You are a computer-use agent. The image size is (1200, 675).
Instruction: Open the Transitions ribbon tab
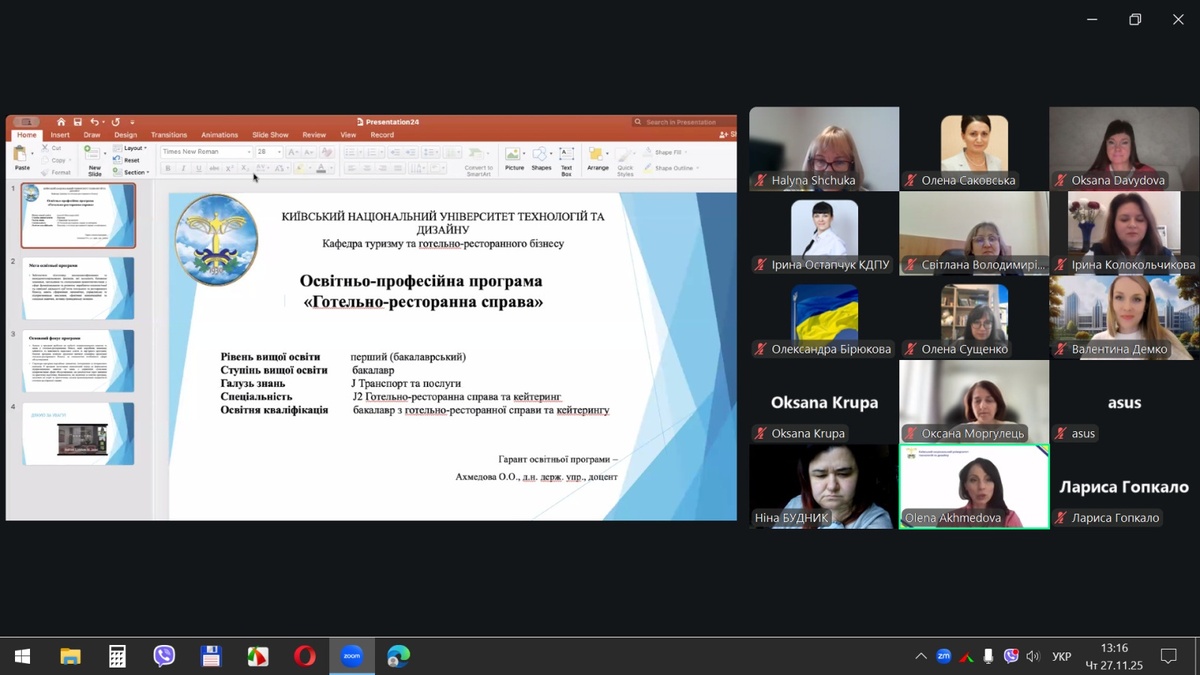169,135
